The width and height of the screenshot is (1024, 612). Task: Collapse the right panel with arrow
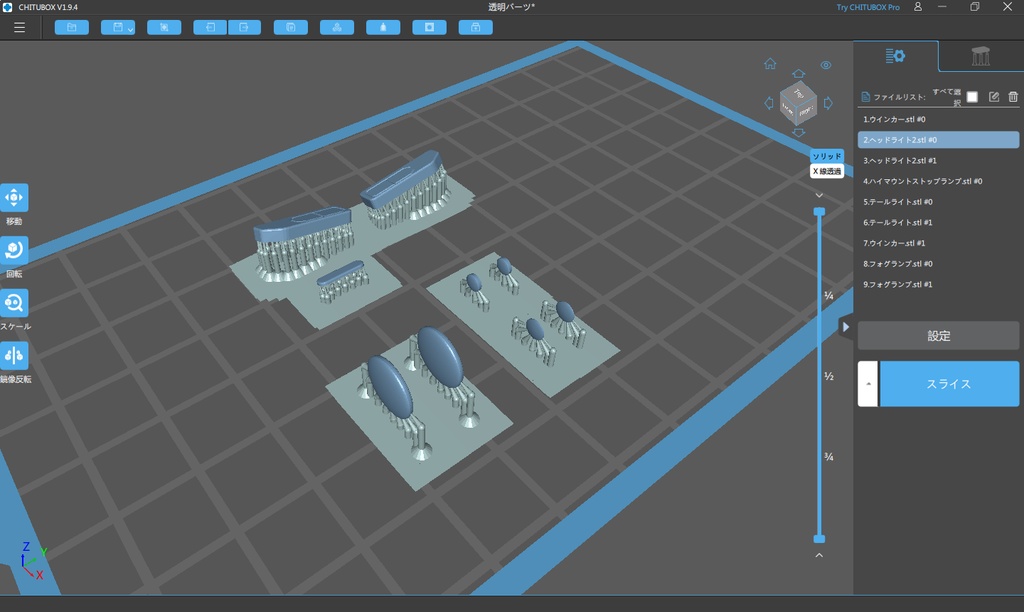click(x=846, y=327)
